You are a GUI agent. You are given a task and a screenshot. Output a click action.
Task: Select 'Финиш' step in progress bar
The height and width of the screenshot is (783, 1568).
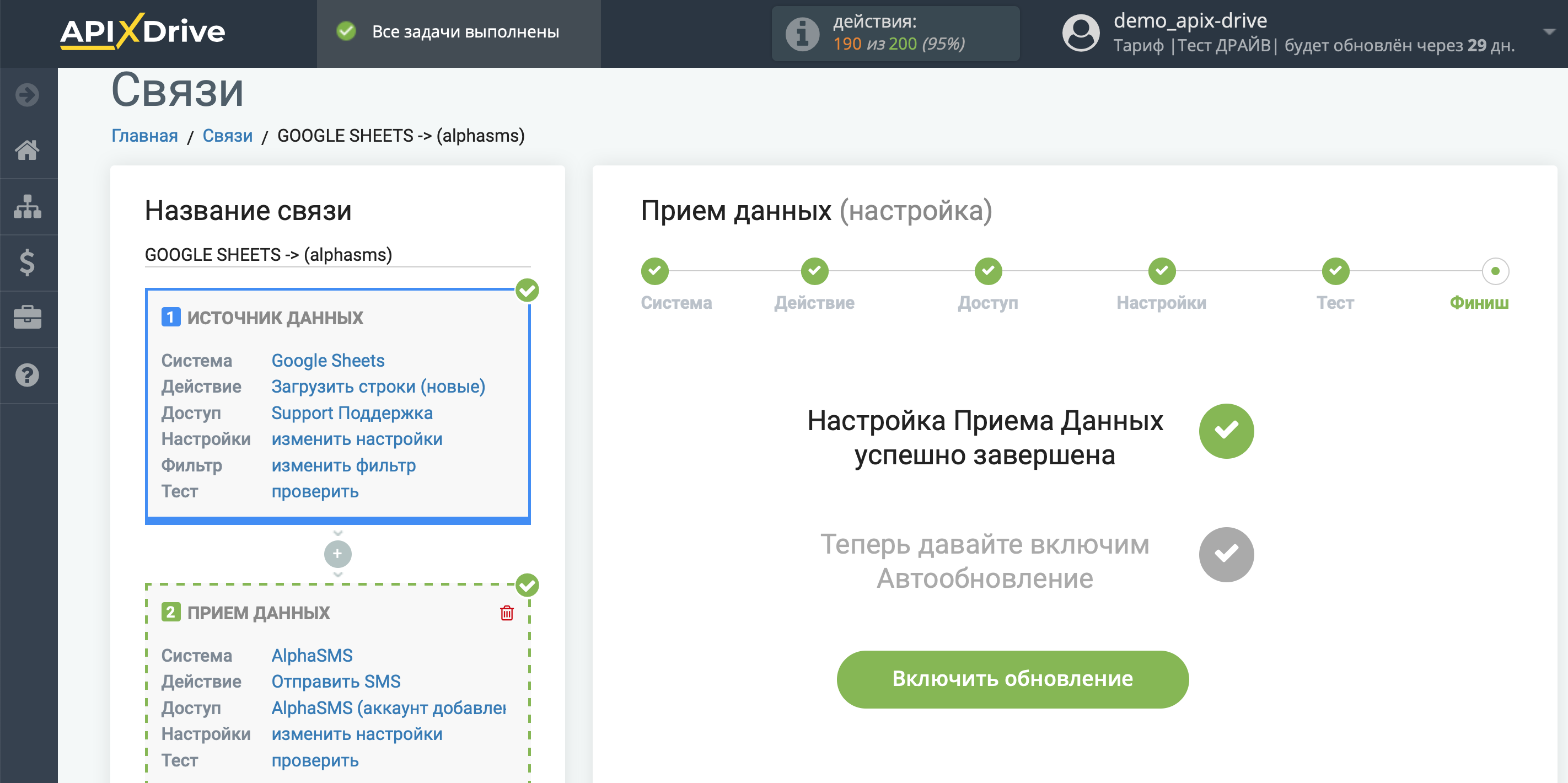click(x=1495, y=271)
